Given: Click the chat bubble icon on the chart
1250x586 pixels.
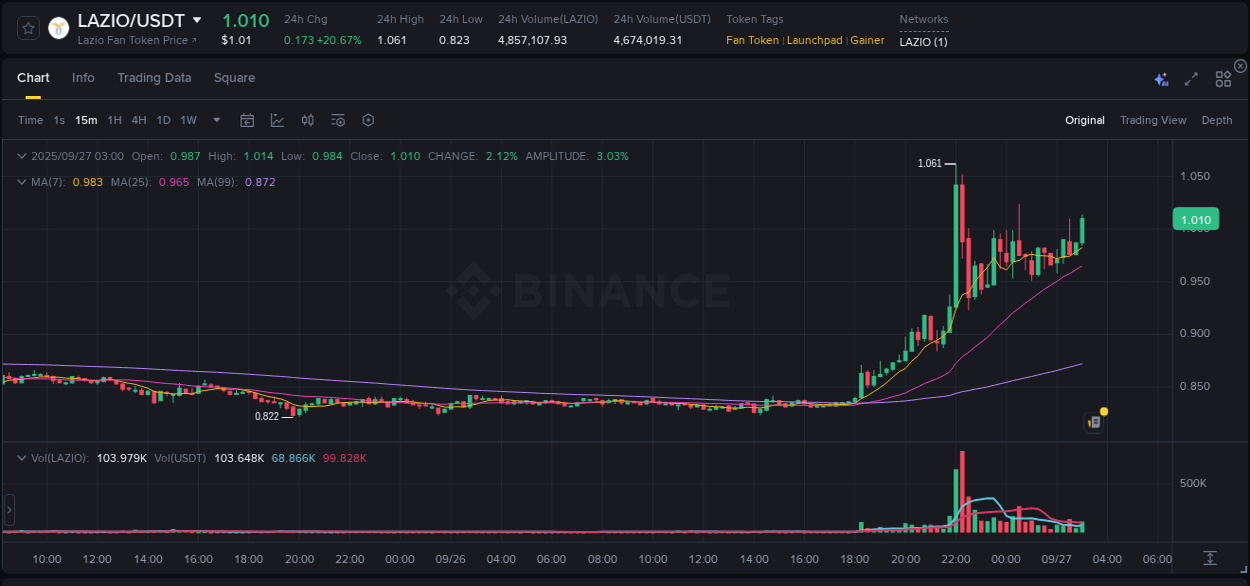Looking at the screenshot, I should click(1094, 422).
